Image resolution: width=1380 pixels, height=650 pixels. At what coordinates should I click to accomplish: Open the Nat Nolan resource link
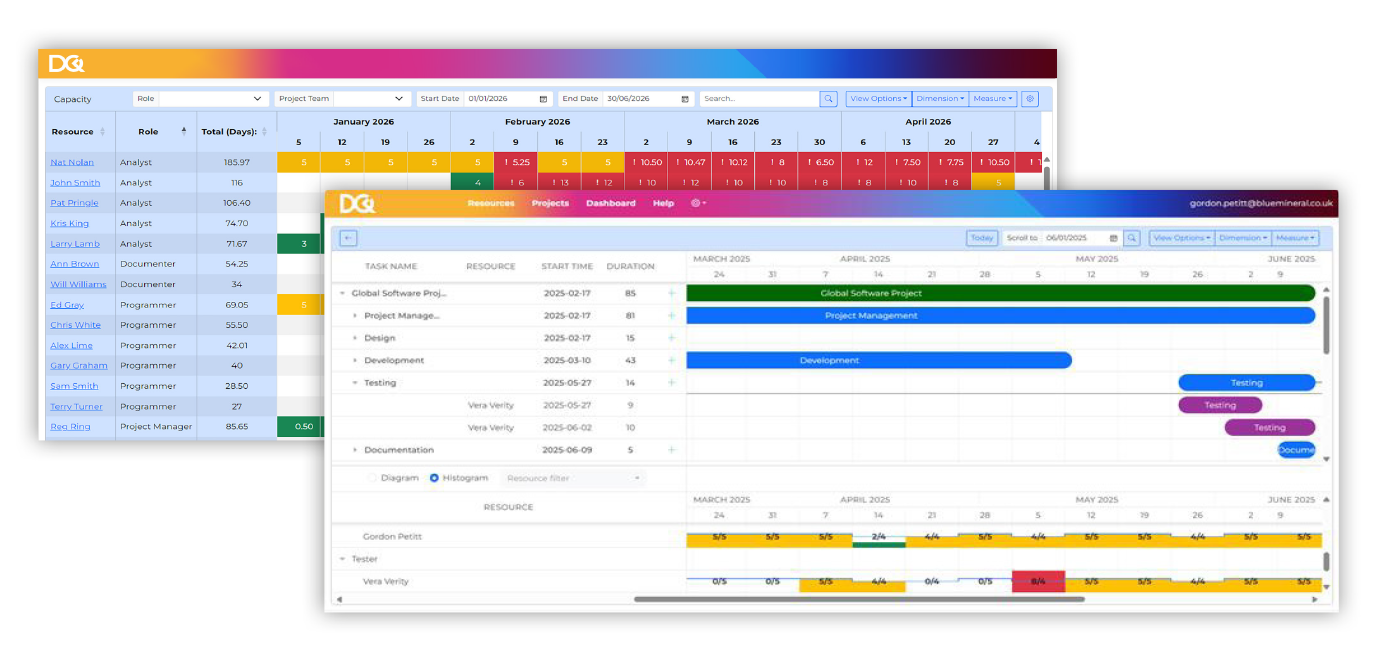[71, 162]
